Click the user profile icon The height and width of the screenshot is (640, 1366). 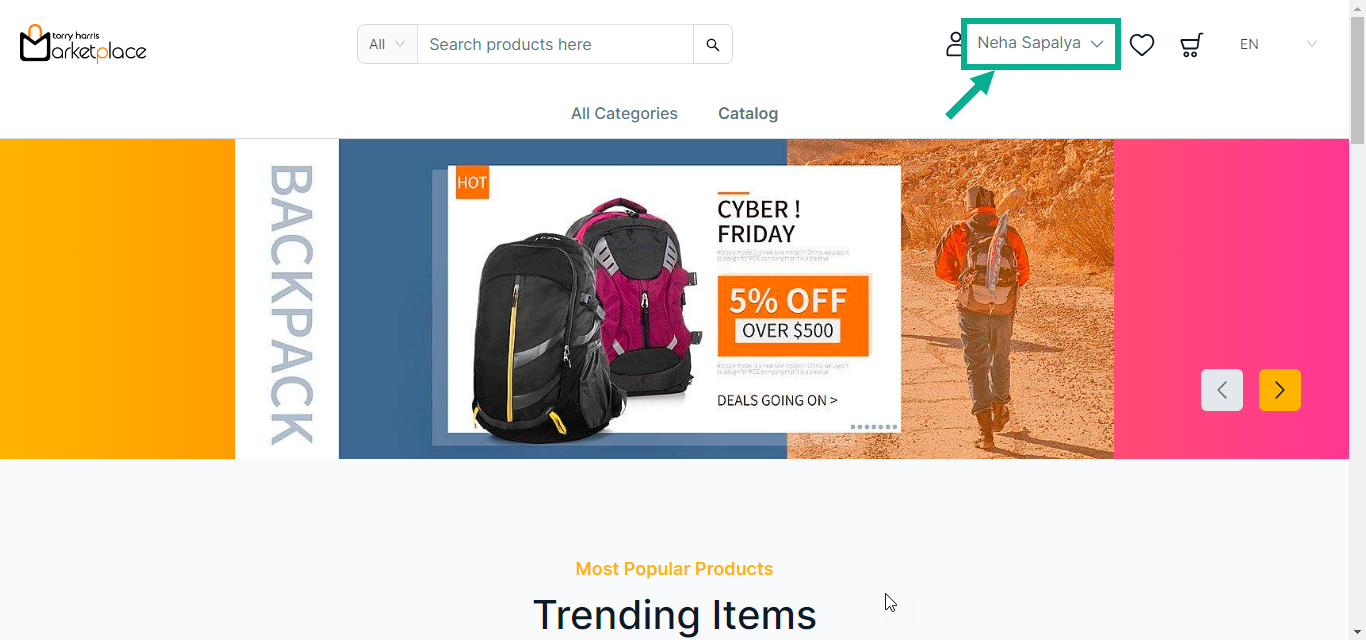click(955, 44)
